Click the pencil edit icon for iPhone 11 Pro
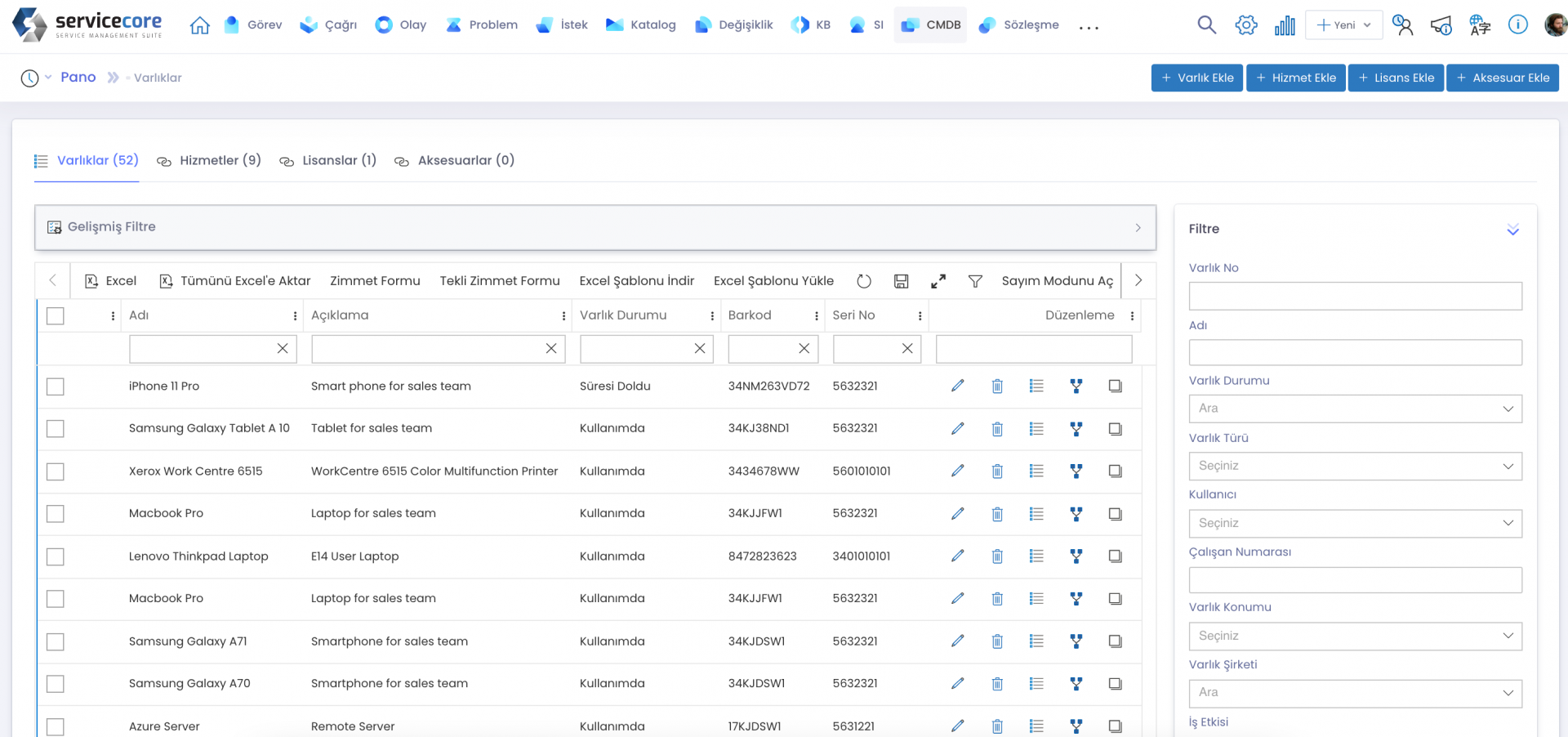 point(957,386)
